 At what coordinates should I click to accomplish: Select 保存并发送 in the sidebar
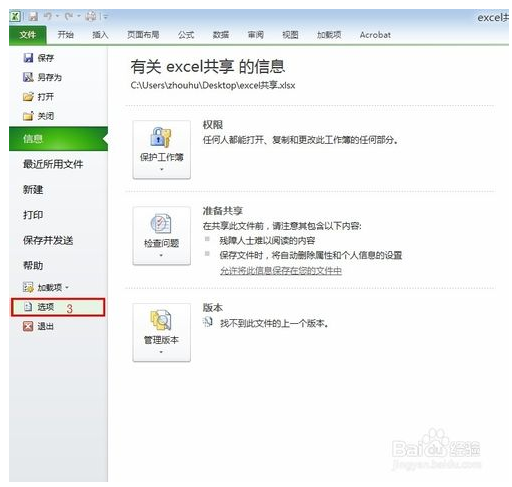click(x=48, y=240)
